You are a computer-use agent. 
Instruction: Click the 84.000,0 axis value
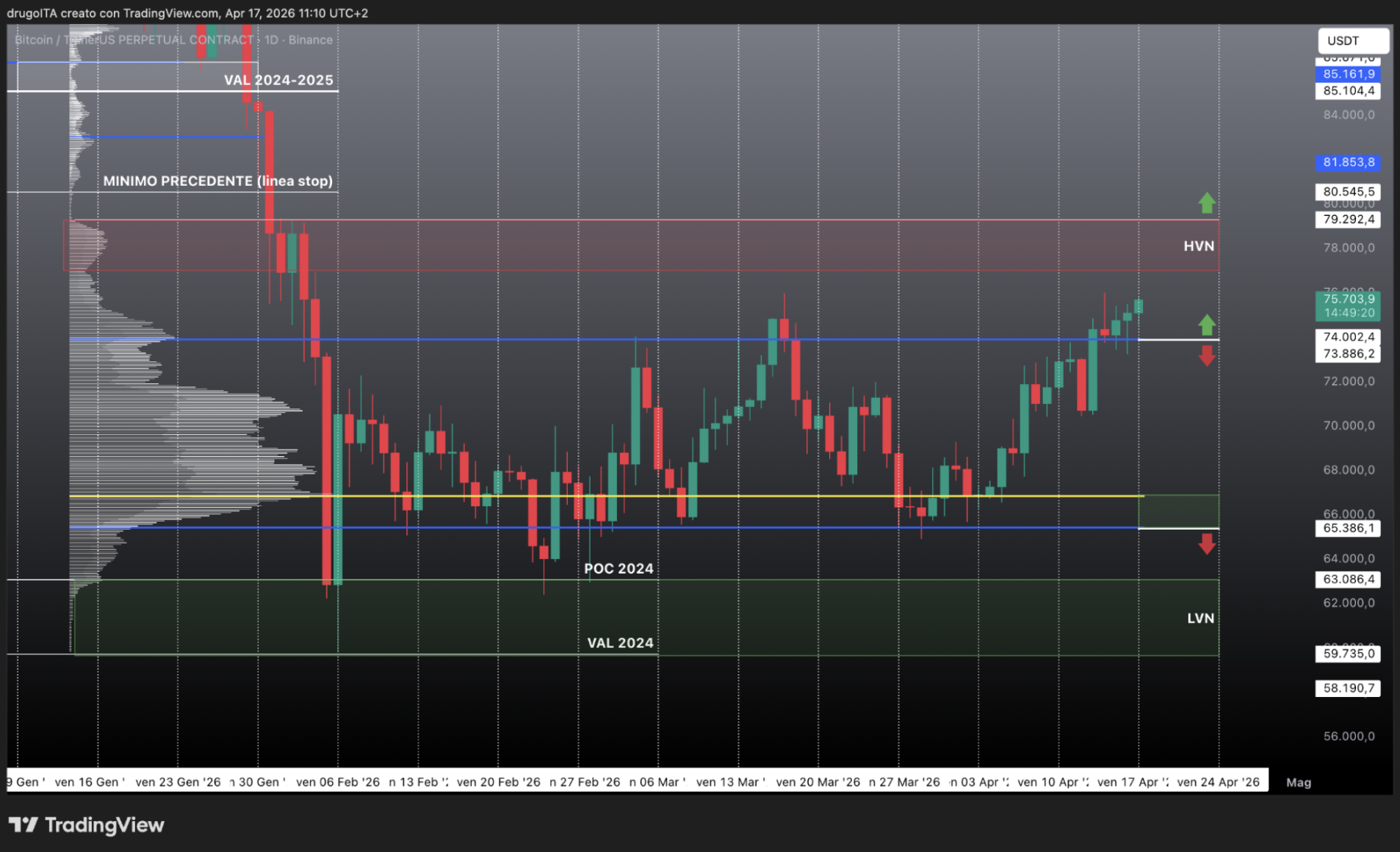(x=1349, y=115)
